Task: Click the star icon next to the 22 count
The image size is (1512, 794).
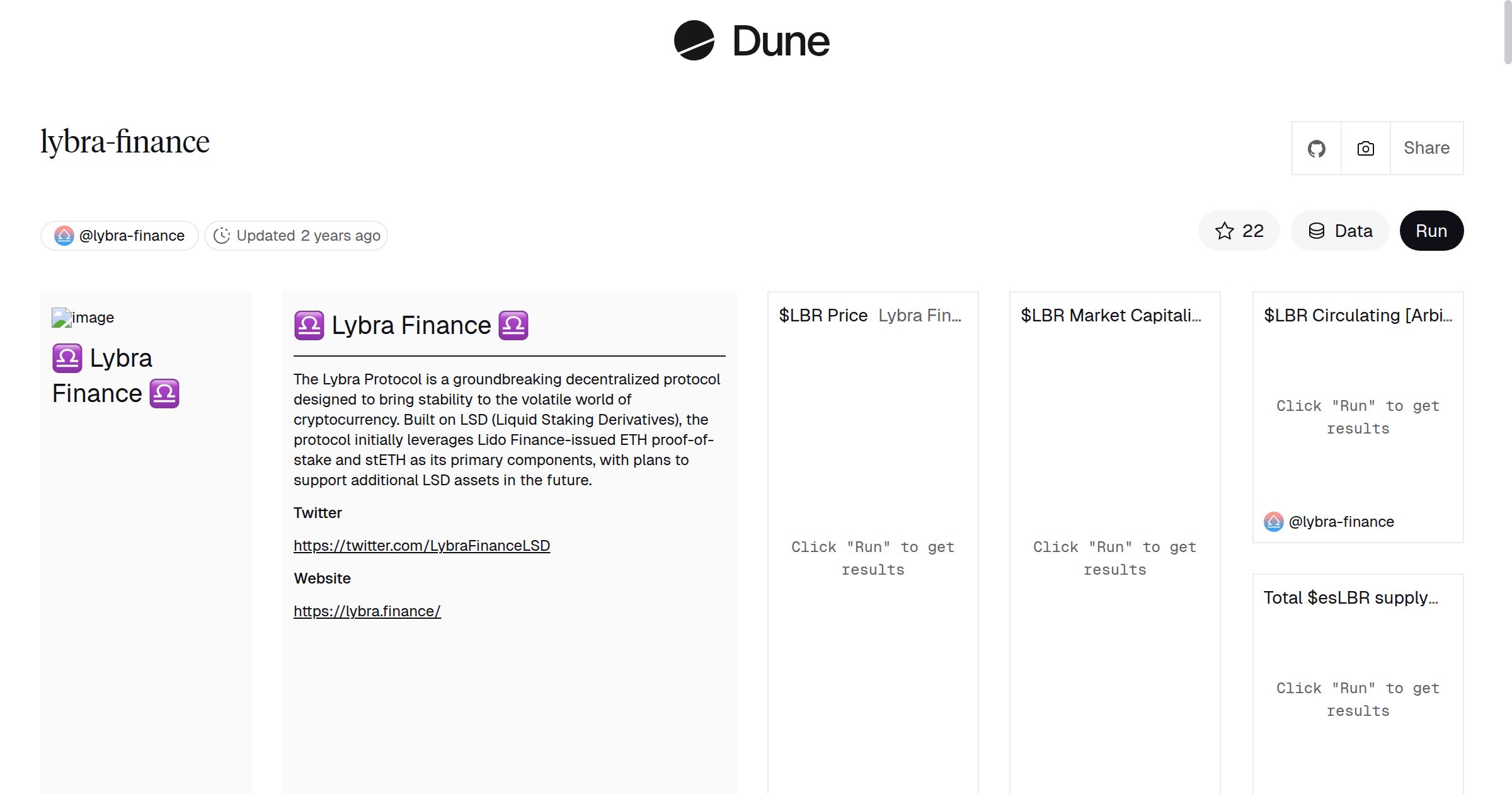Action: (x=1225, y=231)
